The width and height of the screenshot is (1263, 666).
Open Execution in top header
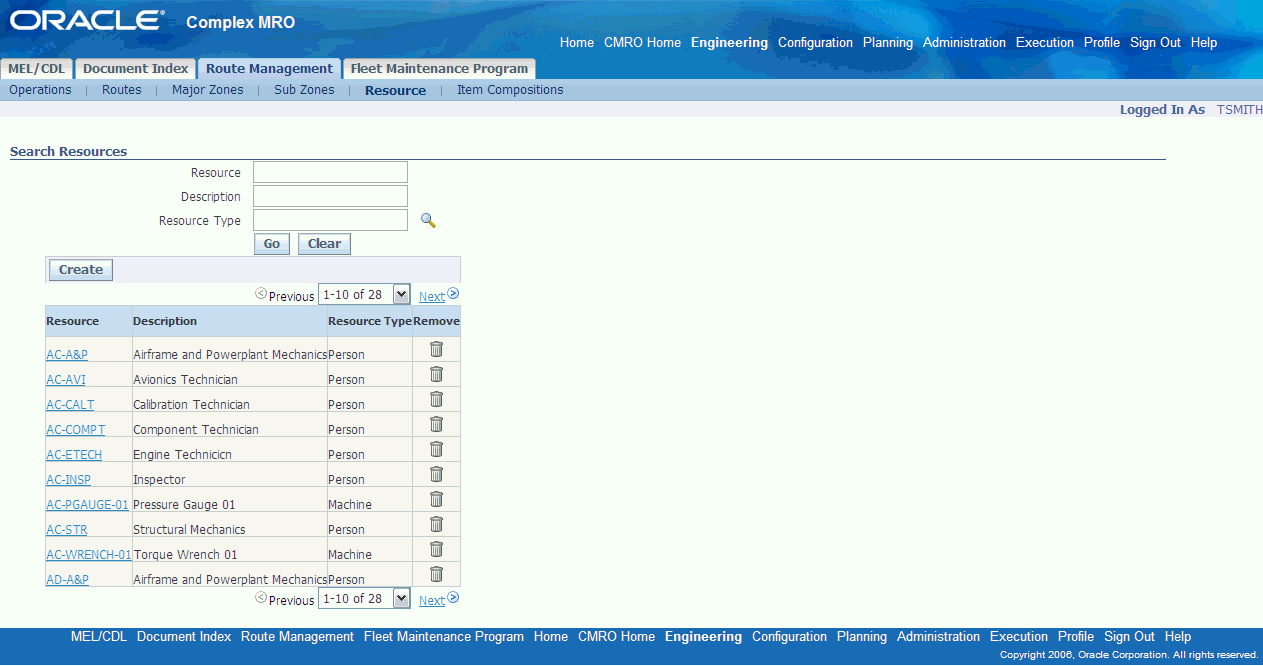(x=1045, y=43)
